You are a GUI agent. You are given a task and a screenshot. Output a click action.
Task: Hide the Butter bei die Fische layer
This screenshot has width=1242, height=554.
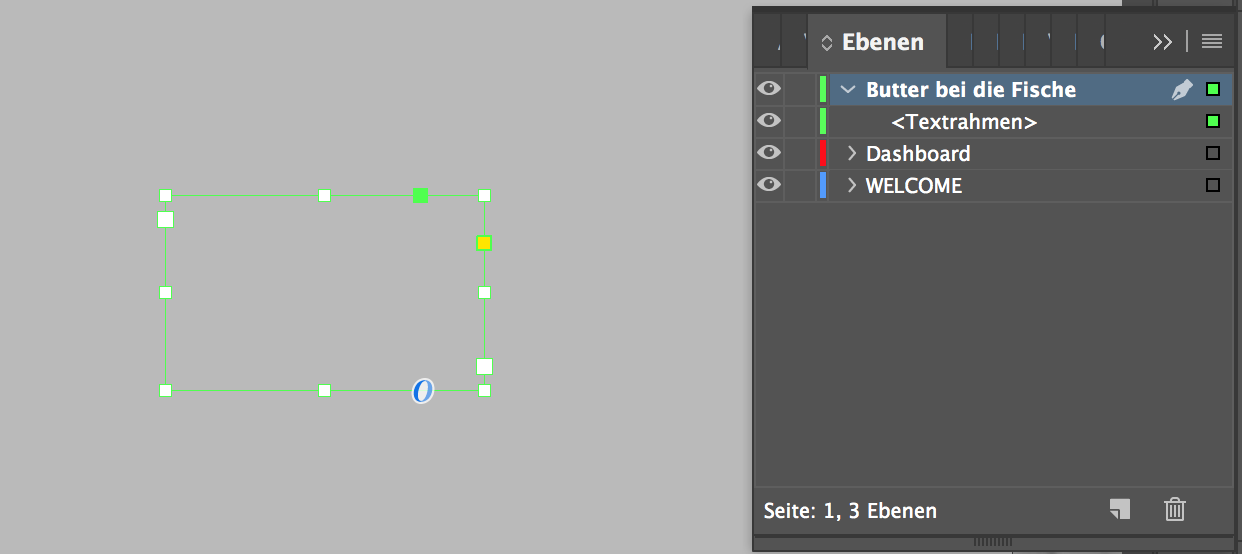pos(768,90)
